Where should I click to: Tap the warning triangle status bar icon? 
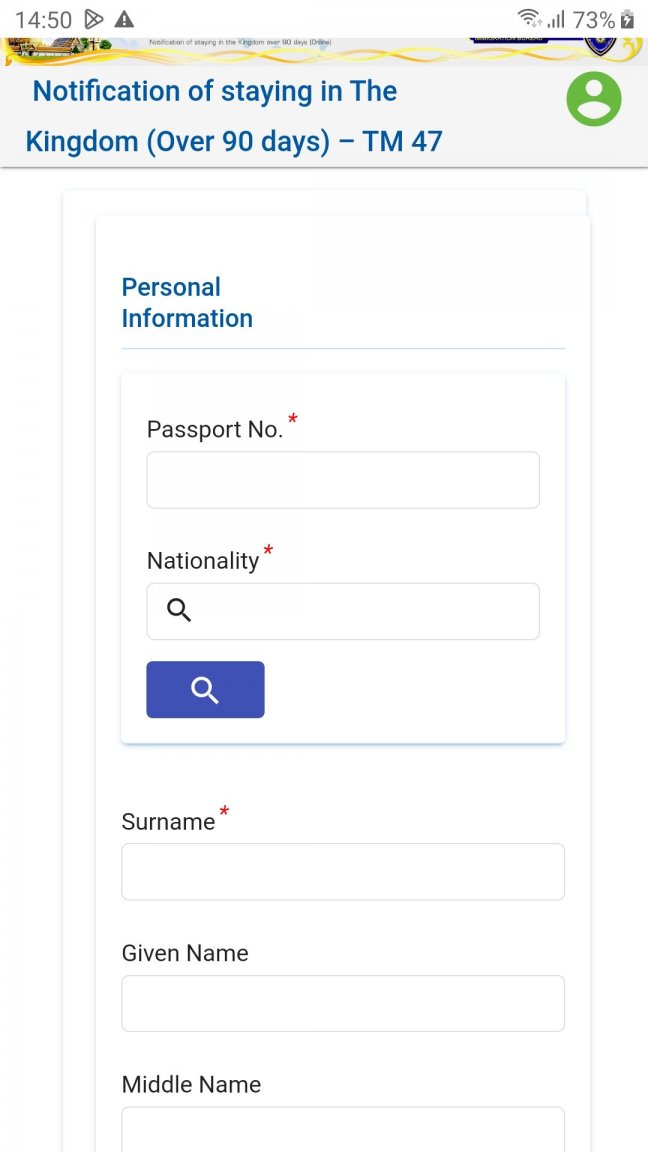pos(124,19)
